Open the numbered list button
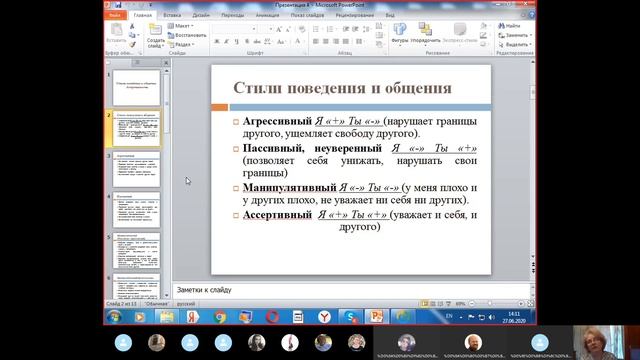 (x=331, y=29)
